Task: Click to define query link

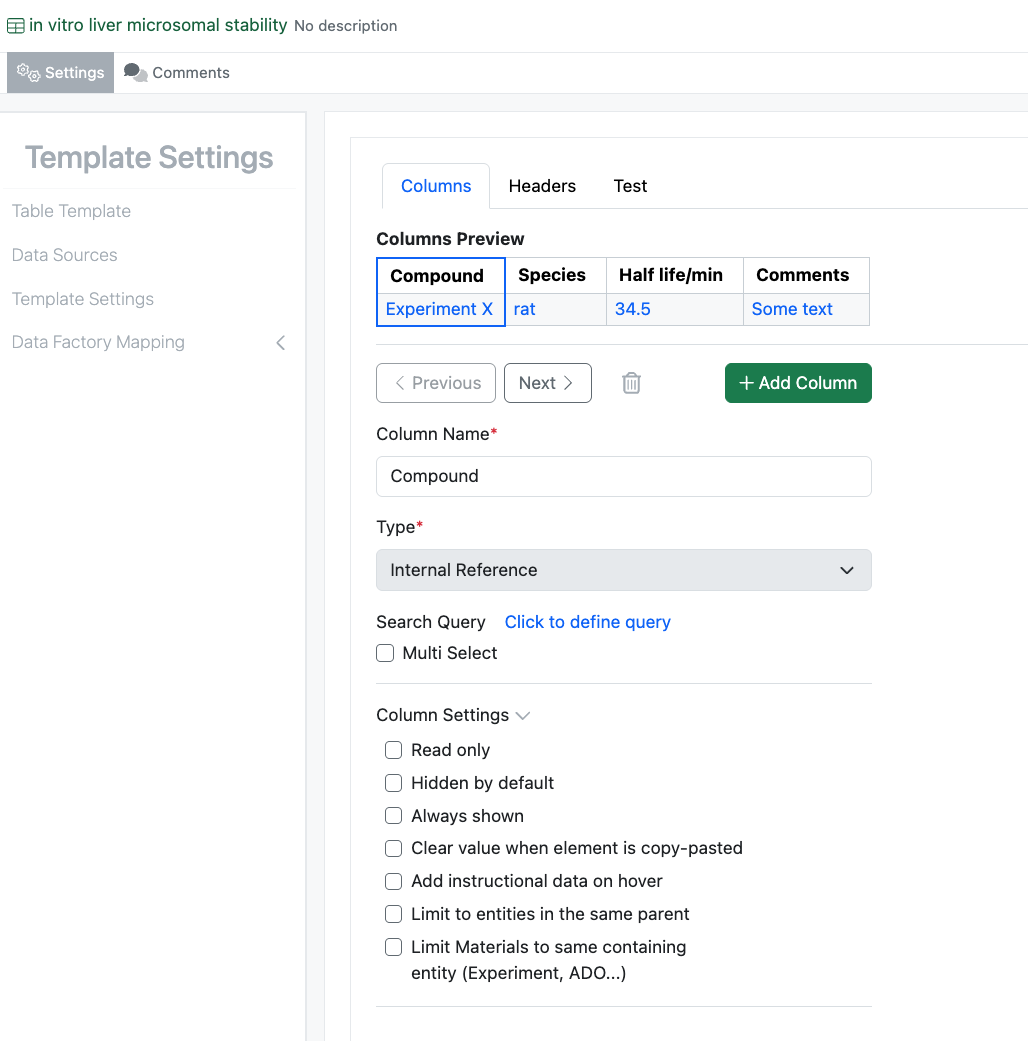Action: tap(587, 622)
